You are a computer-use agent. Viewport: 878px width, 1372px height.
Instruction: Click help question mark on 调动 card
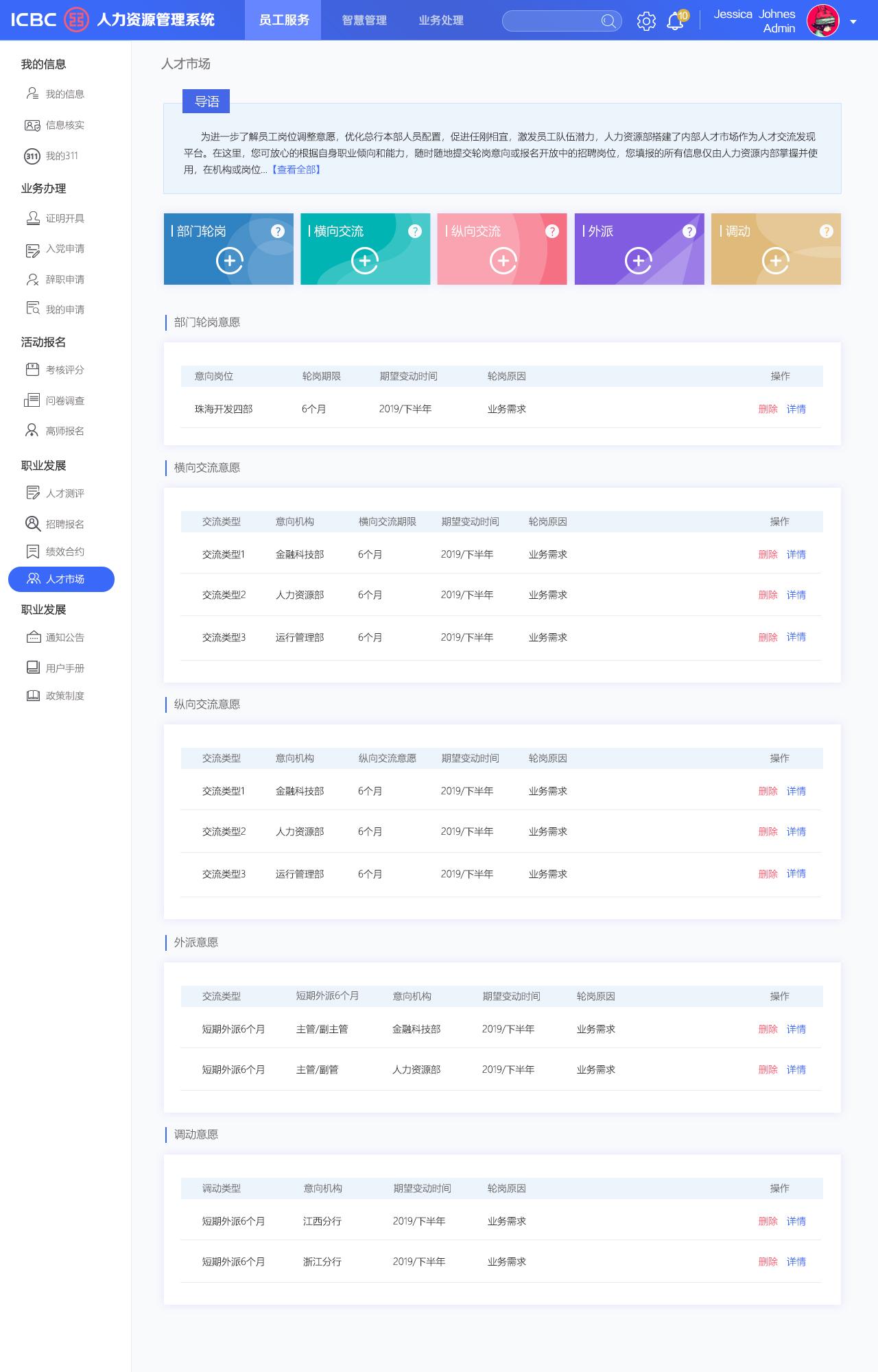[x=827, y=231]
